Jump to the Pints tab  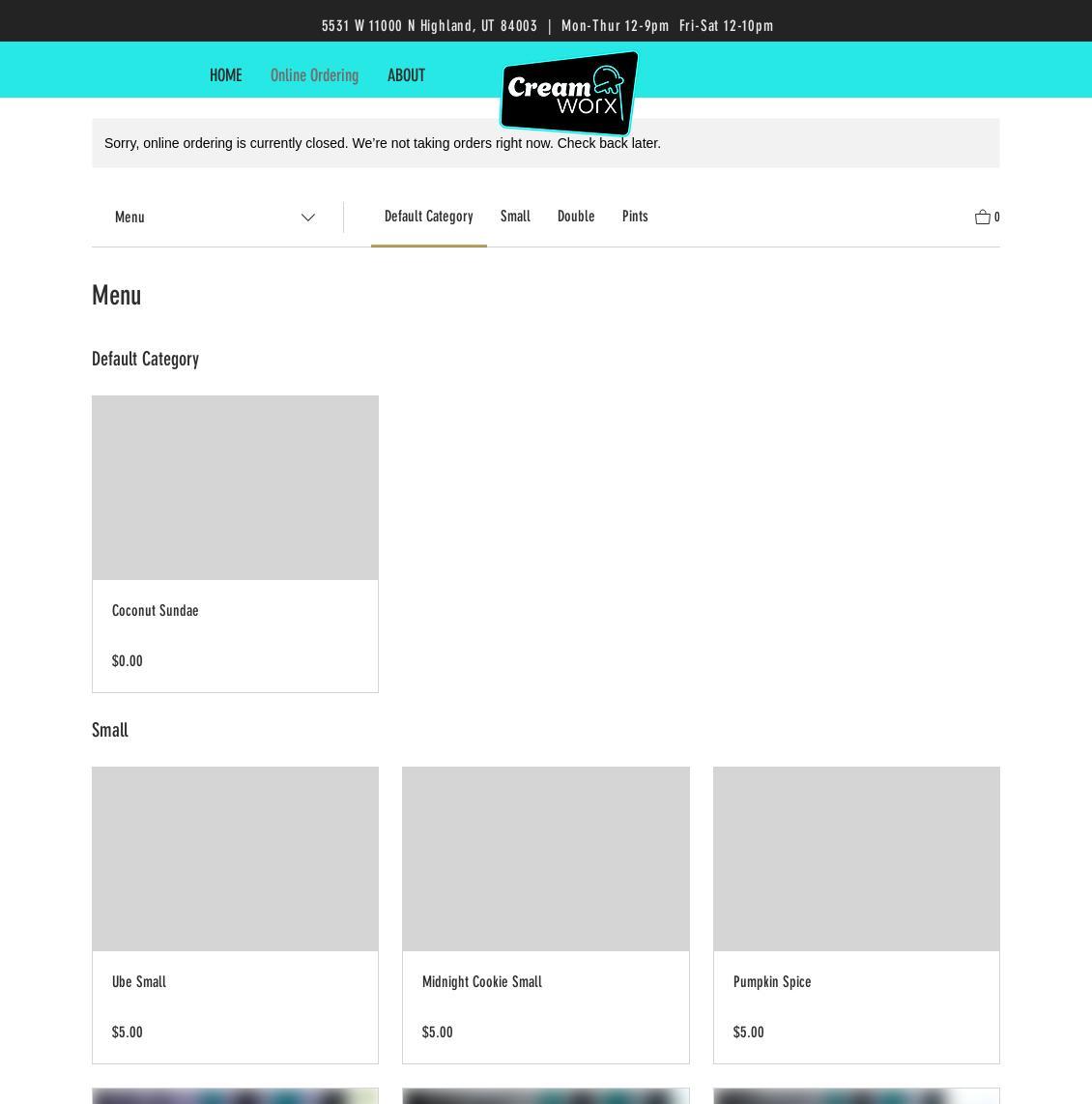635,217
